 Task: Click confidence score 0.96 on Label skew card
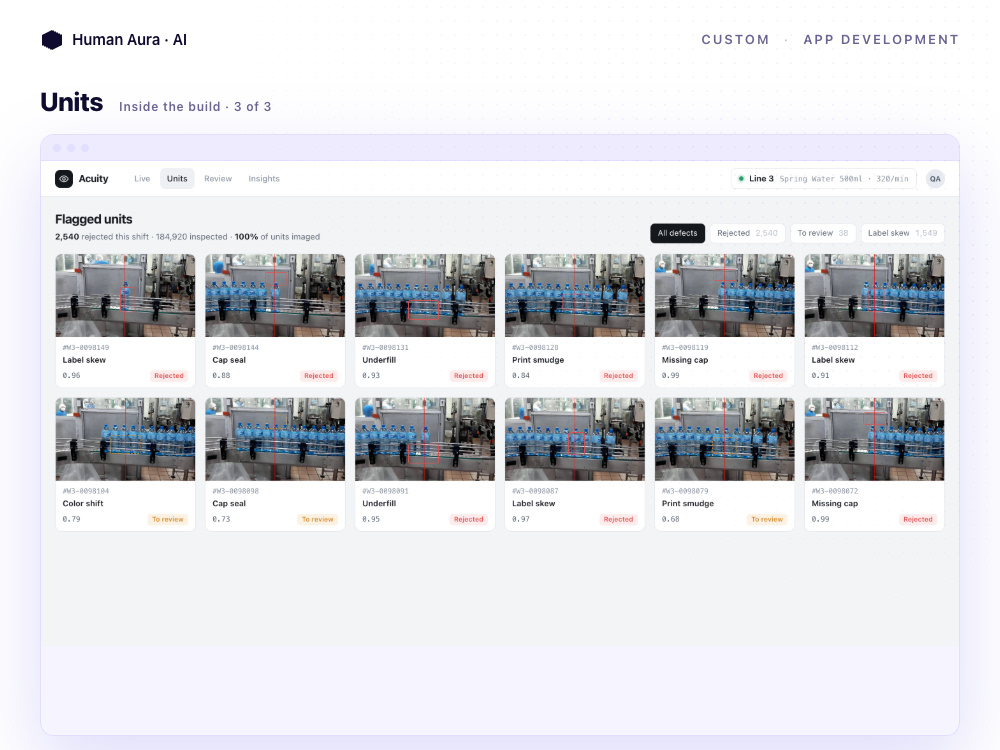tap(71, 376)
